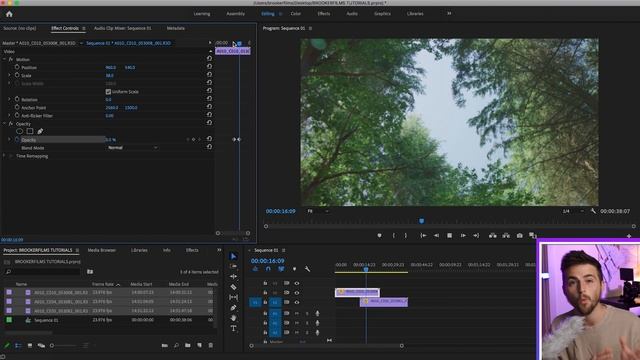Click timeline playhead on ruler
Image resolution: width=640 pixels, height=360 pixels.
[366, 269]
